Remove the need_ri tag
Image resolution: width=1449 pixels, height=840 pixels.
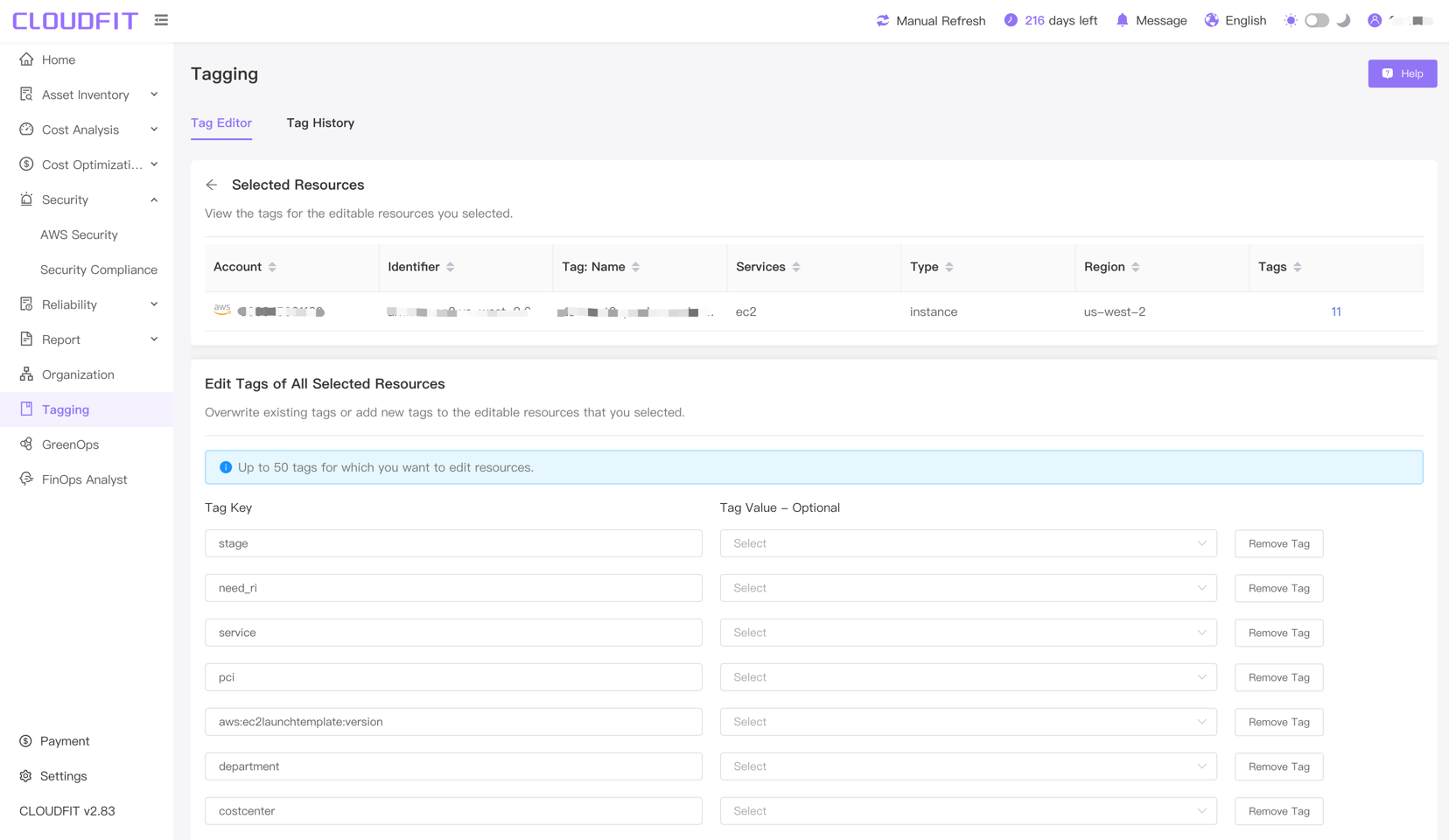[x=1278, y=588]
